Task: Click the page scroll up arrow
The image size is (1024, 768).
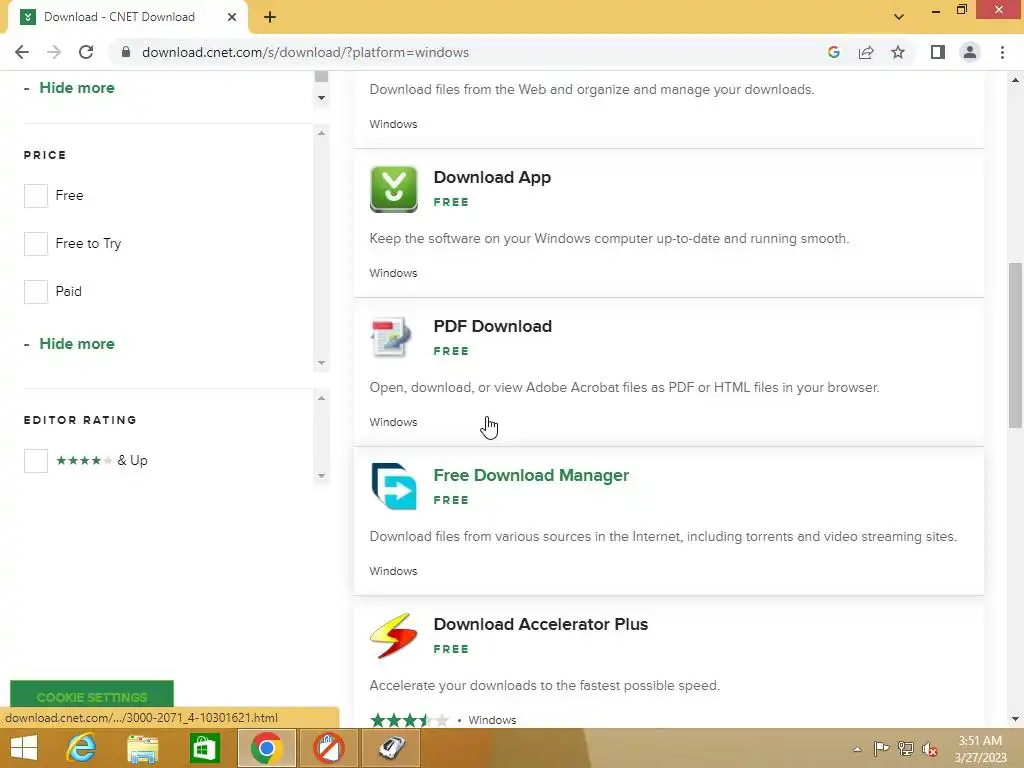Action: (x=1015, y=80)
